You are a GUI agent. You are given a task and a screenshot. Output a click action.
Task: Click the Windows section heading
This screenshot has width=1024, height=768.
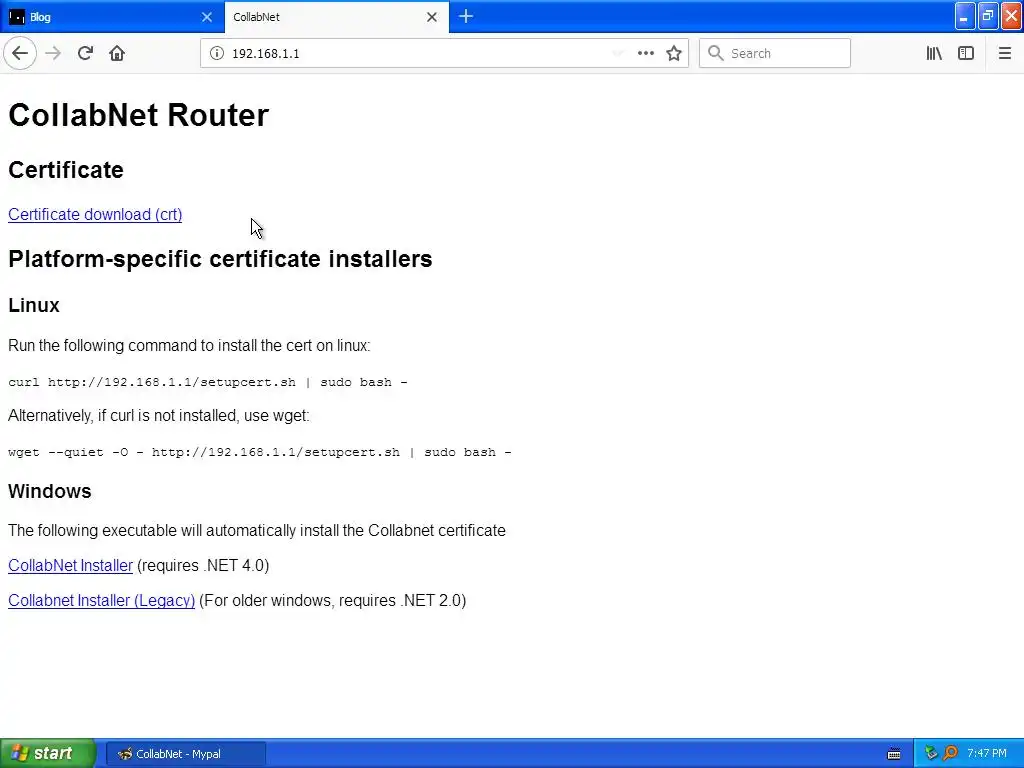point(50,491)
